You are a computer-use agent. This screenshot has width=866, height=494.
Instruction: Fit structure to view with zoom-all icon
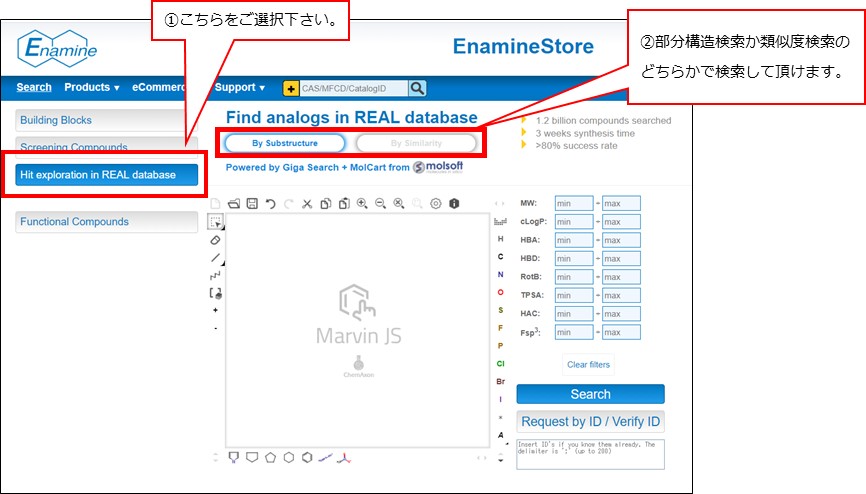click(399, 203)
